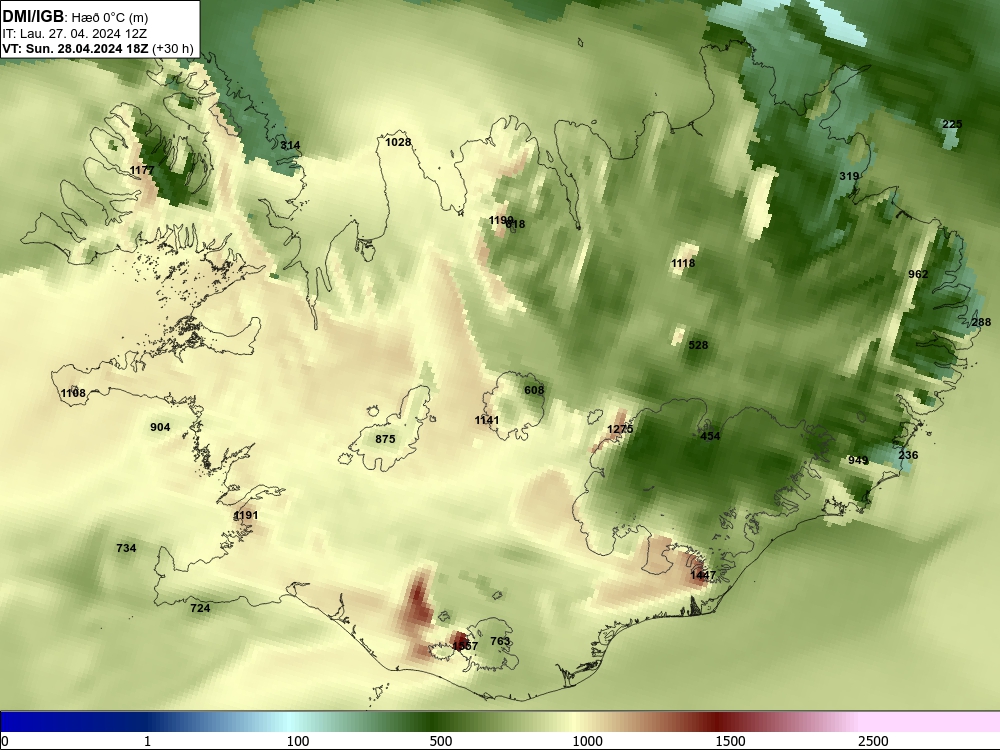Click the 1118 map value label
The image size is (1000, 750).
click(x=683, y=263)
